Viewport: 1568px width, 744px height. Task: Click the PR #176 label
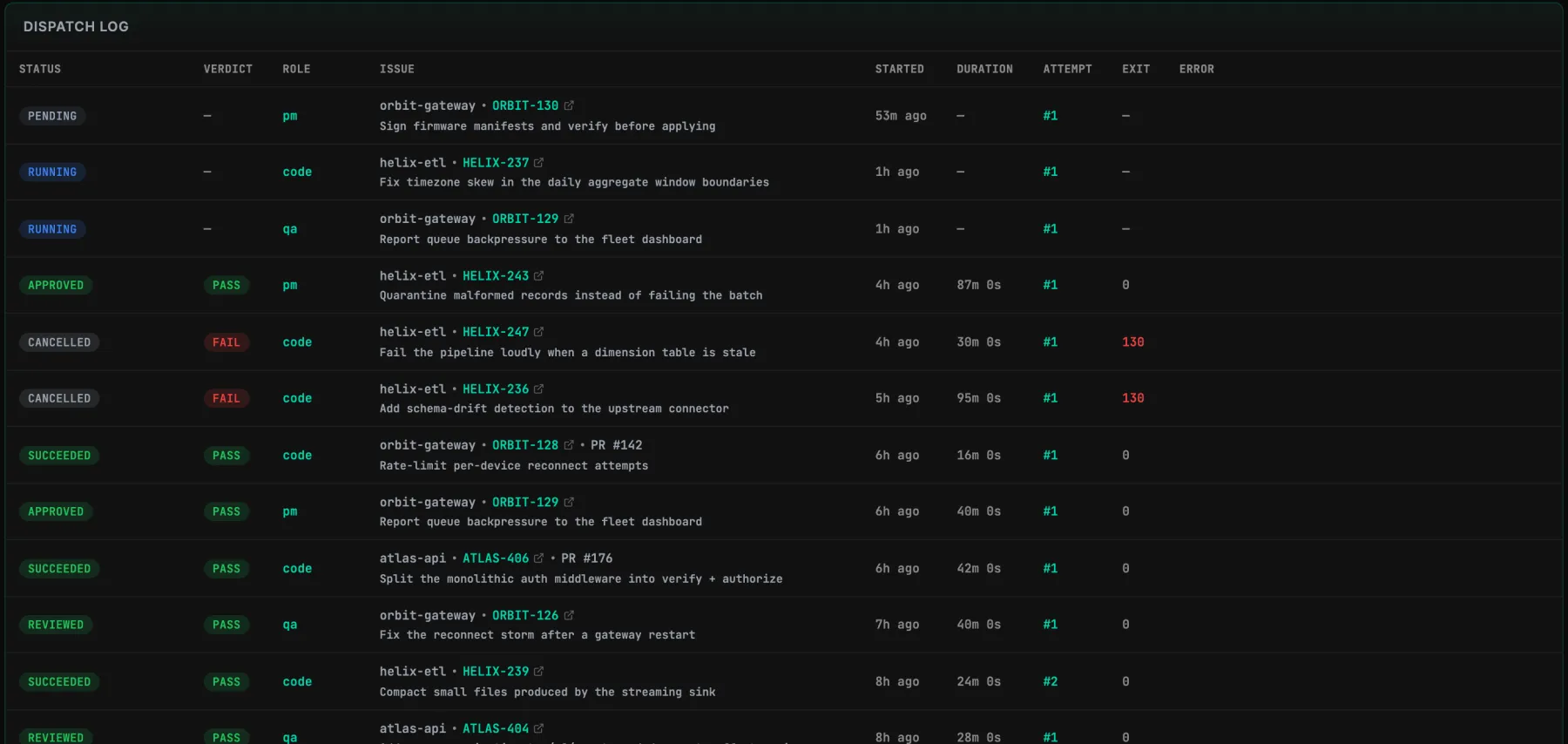(x=587, y=558)
